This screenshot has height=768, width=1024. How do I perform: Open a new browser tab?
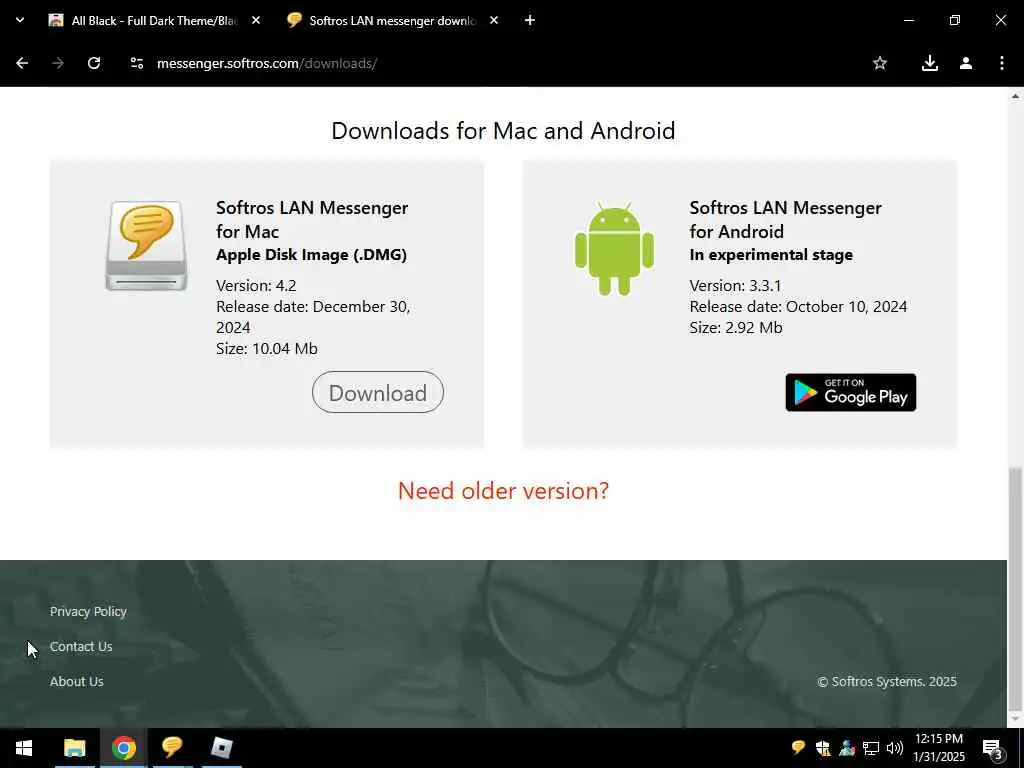pyautogui.click(x=530, y=20)
